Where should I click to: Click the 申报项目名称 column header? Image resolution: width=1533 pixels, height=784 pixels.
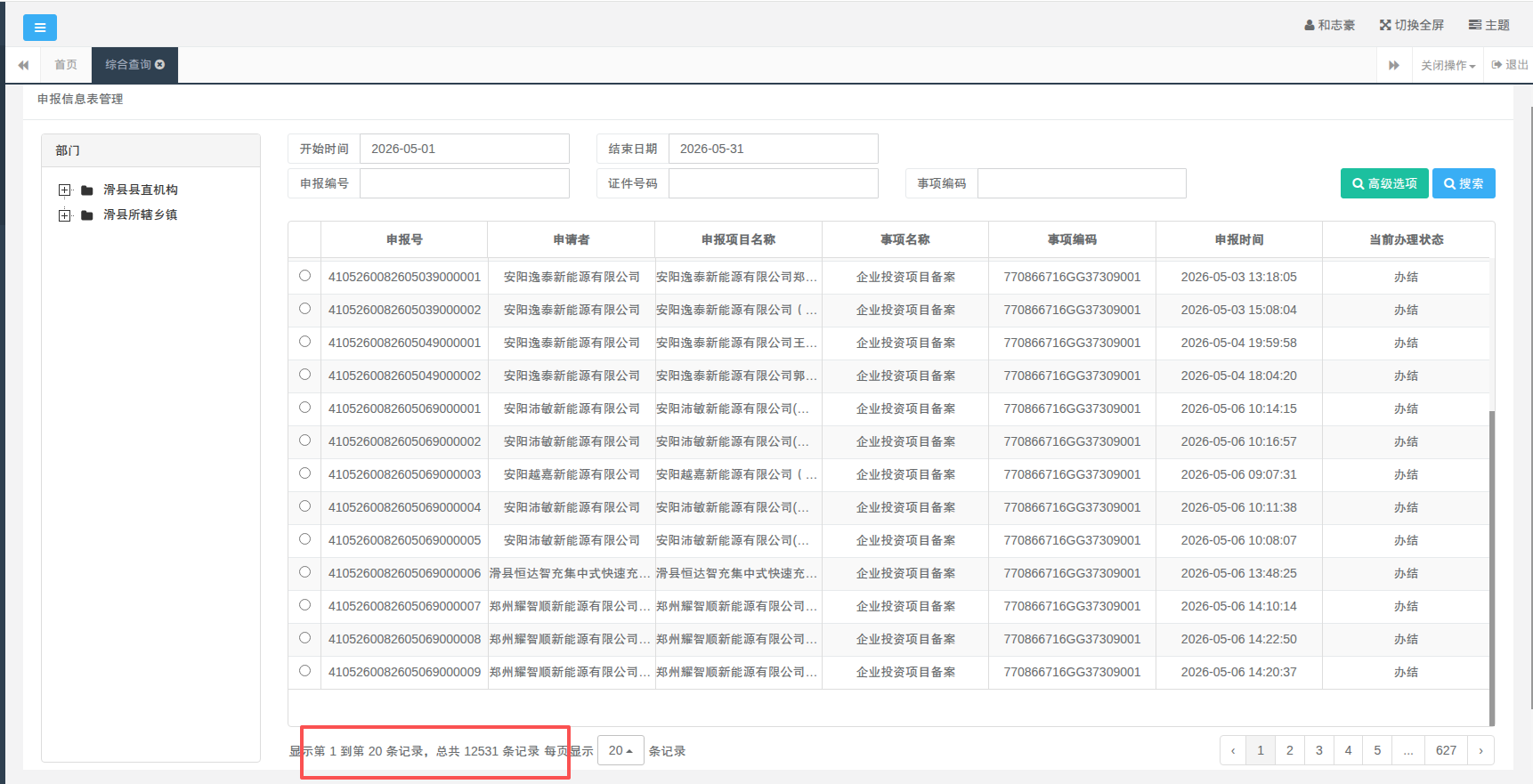point(738,239)
